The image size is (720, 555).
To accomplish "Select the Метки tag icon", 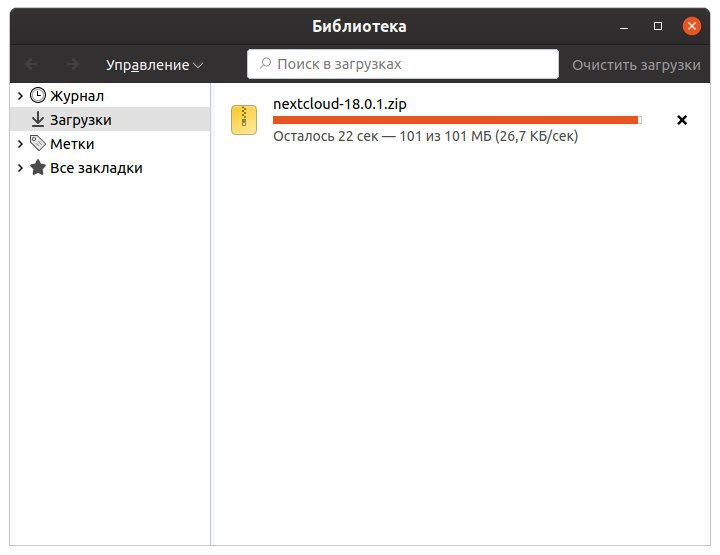I will (x=38, y=143).
